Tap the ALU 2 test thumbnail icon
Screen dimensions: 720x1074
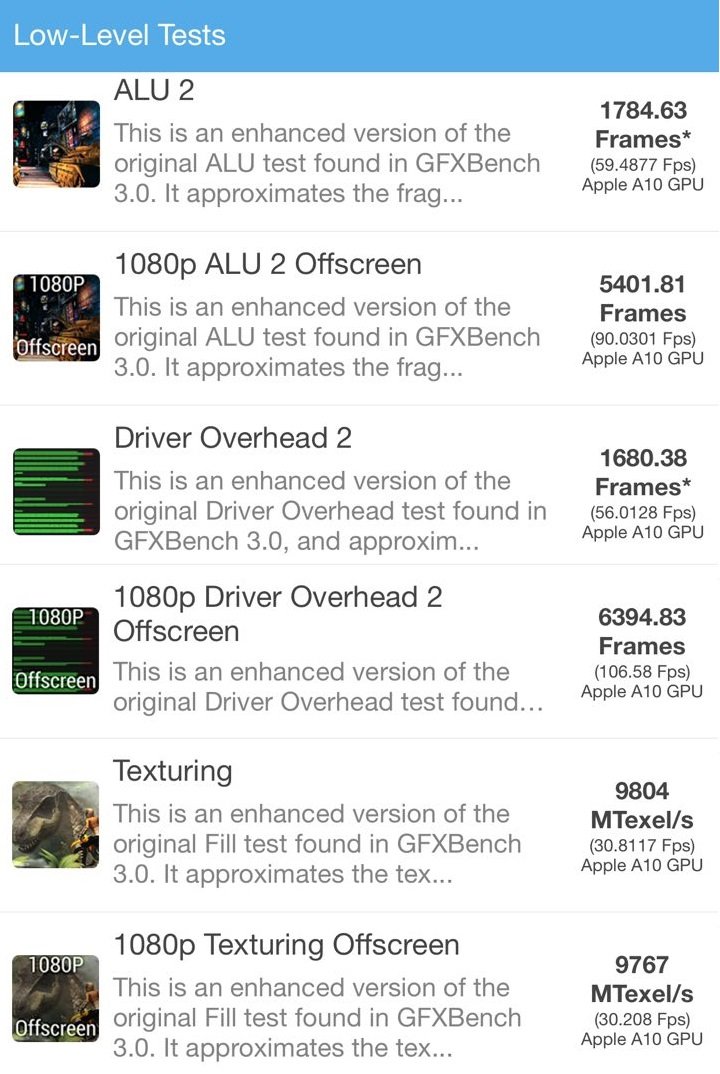click(x=56, y=145)
